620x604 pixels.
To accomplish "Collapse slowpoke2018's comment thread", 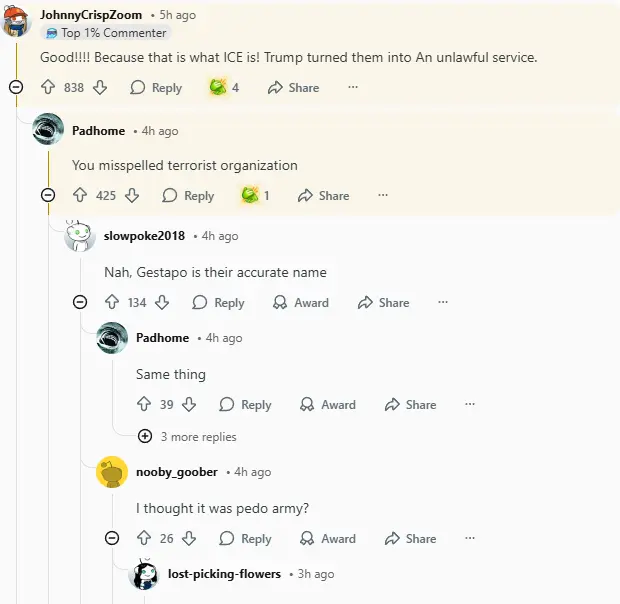I will click(x=80, y=303).
